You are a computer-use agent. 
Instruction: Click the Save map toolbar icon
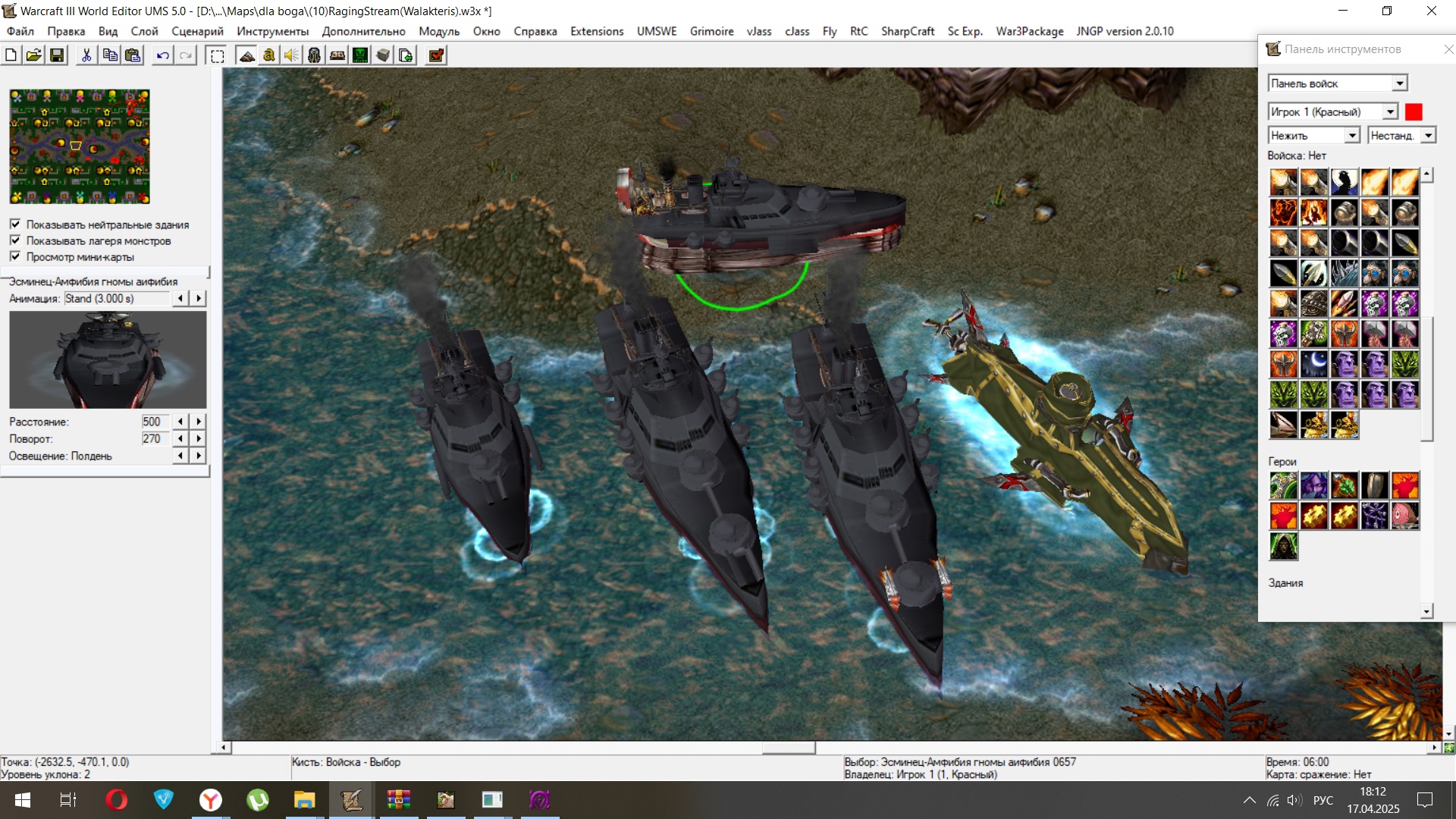coord(57,55)
